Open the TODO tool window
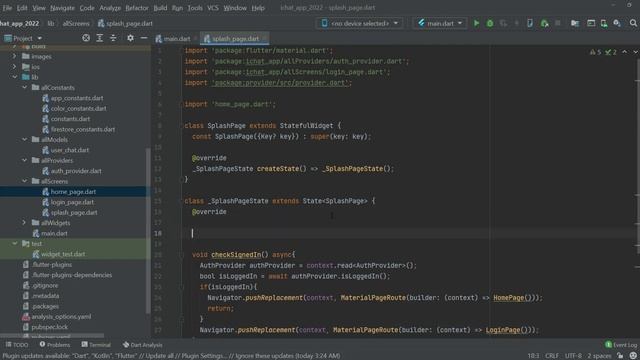Viewport: 640px width, 360px height. pos(17,345)
